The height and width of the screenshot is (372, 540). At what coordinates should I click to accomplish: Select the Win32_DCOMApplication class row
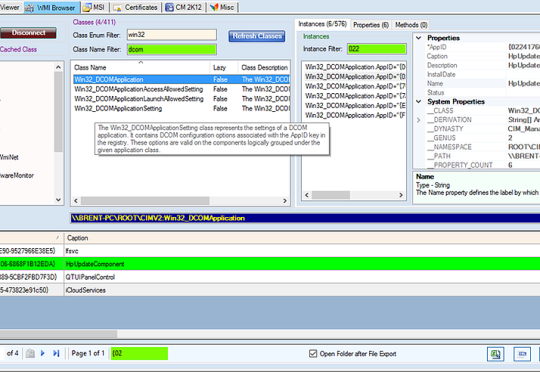coord(181,80)
